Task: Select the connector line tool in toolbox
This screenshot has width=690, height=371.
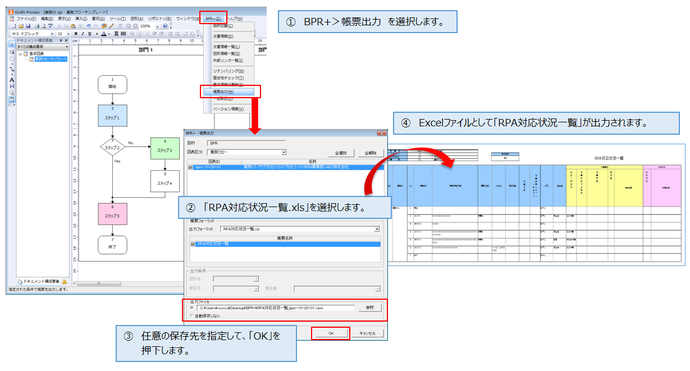Action: (x=12, y=69)
